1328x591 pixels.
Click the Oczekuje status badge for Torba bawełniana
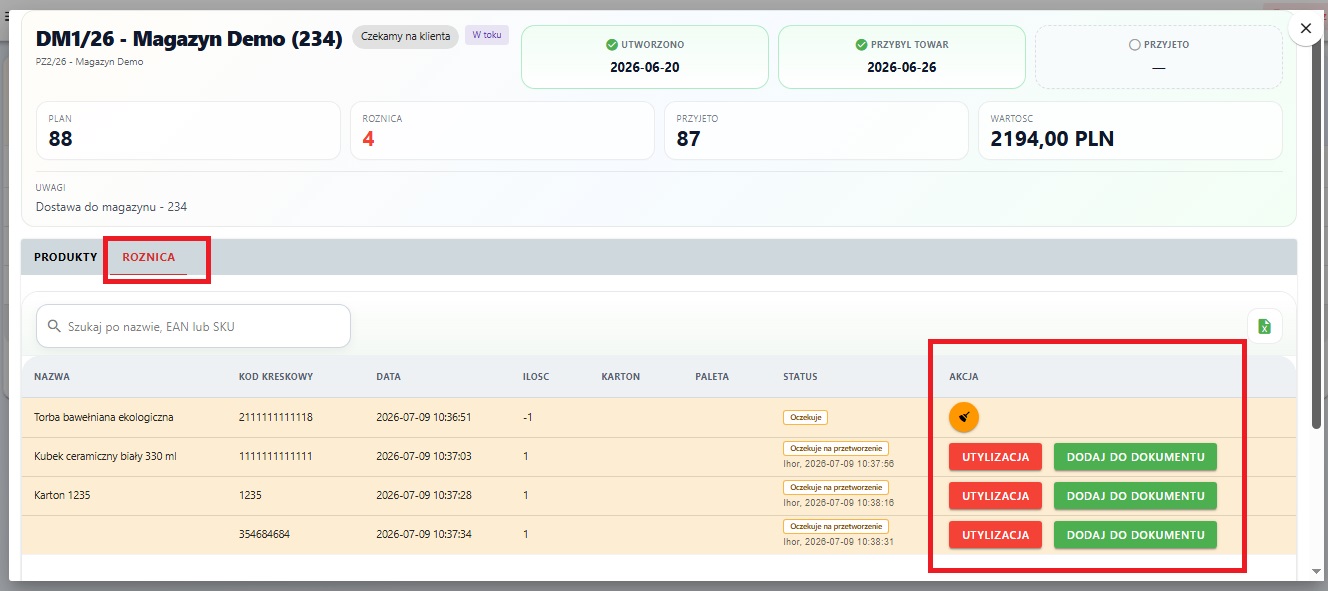(x=805, y=417)
